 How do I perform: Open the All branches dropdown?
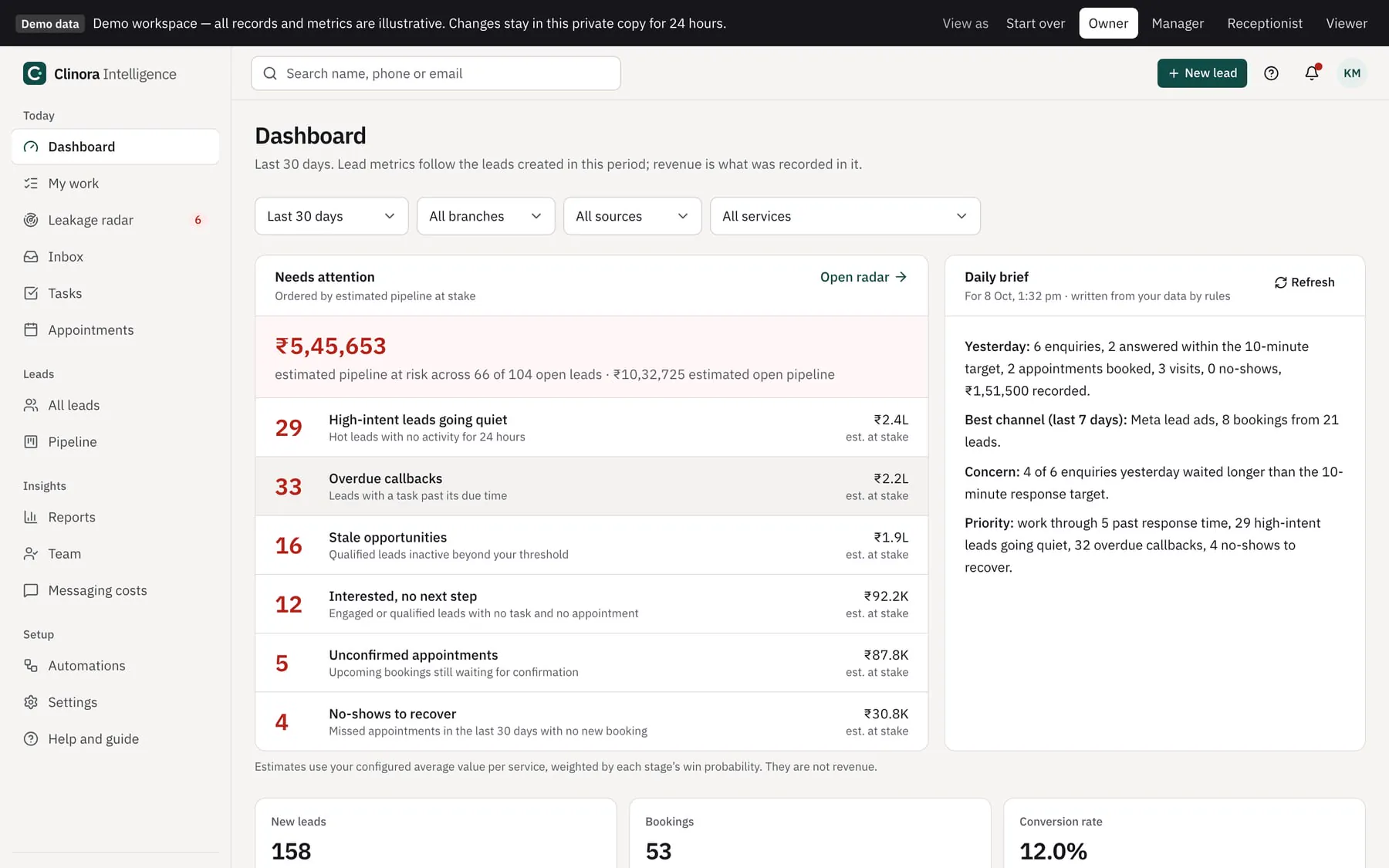[485, 216]
